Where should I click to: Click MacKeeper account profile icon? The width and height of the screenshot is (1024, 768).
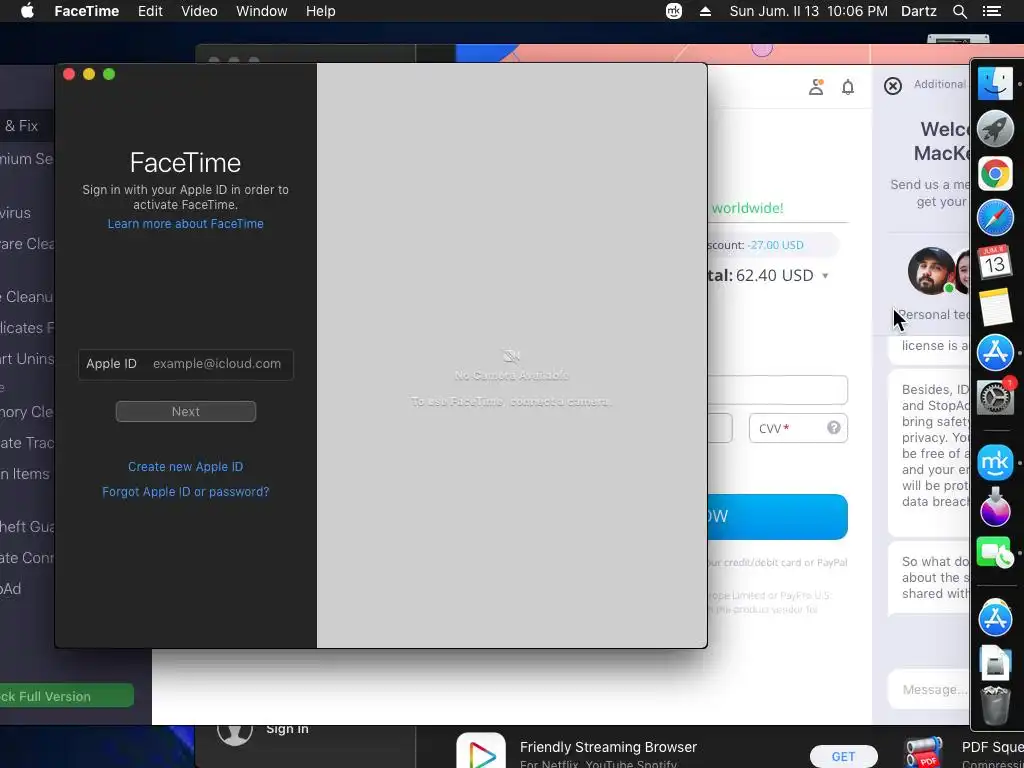click(816, 87)
